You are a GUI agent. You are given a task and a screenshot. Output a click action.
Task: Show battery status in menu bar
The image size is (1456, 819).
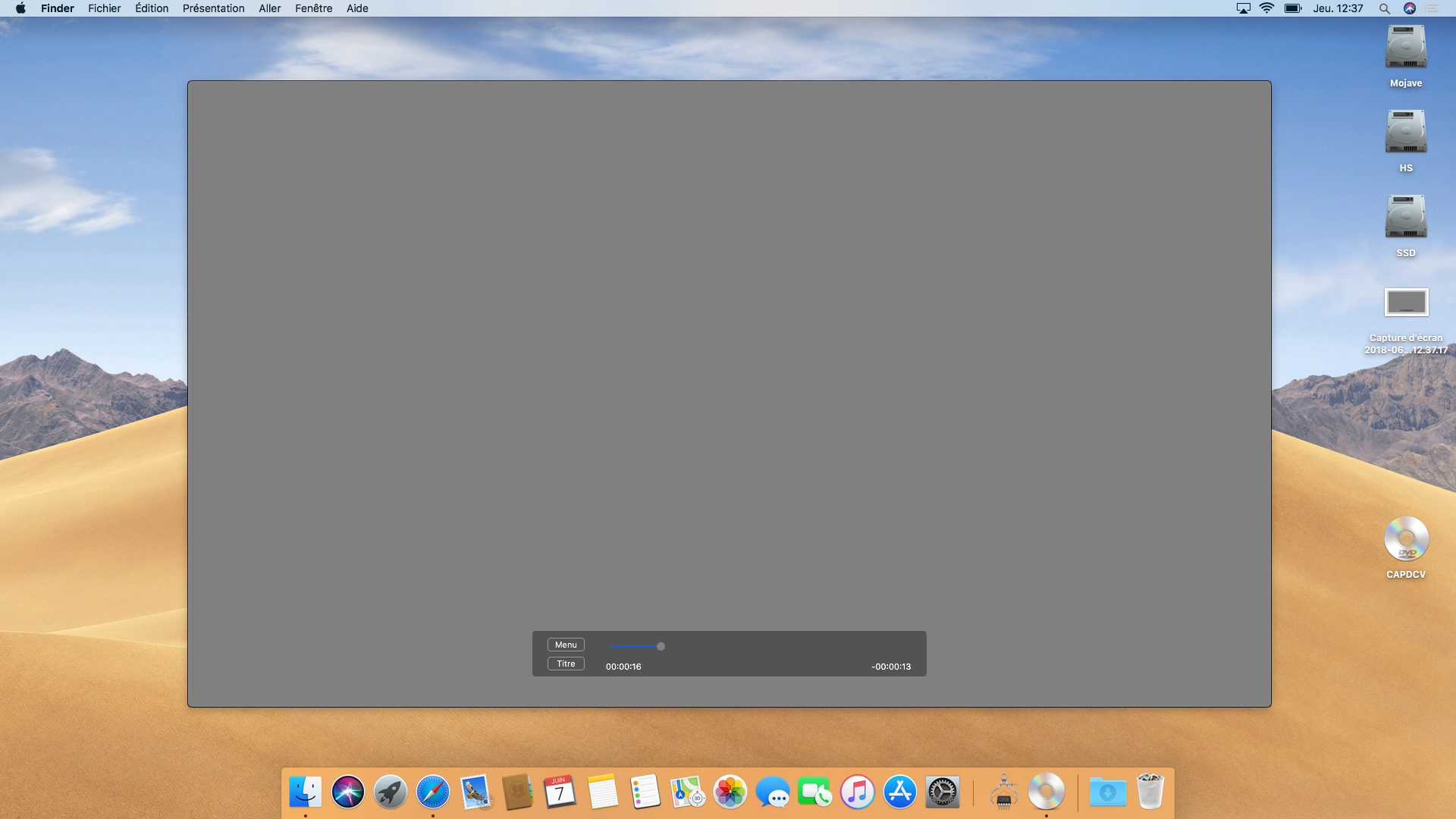[1293, 8]
